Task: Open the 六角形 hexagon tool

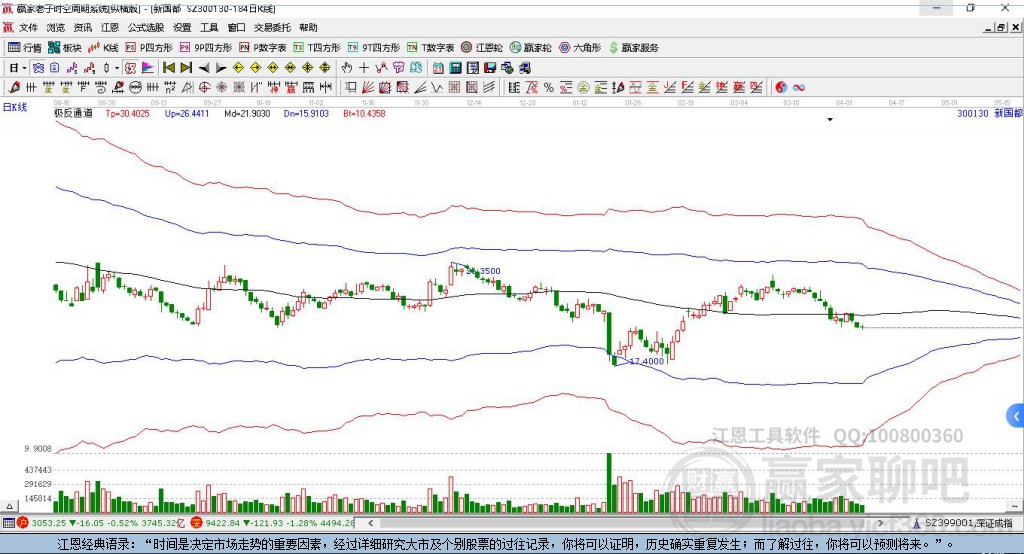Action: 580,48
